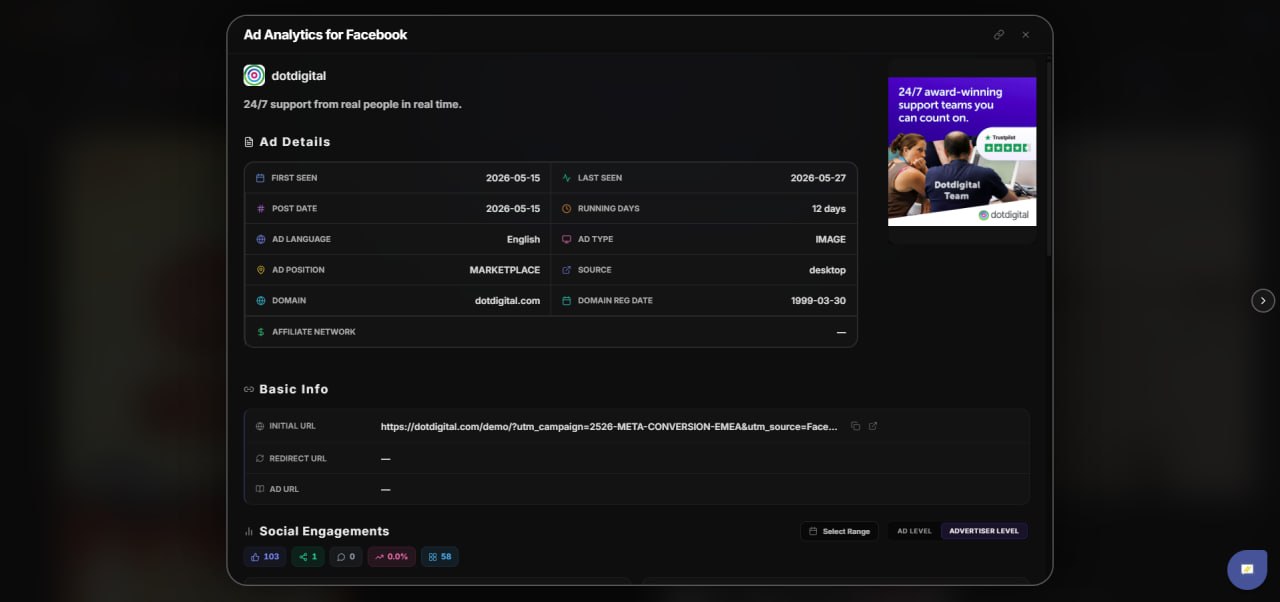This screenshot has height=602, width=1280.
Task: Click the Affiliate Network dollar icon
Action: [x=260, y=332]
